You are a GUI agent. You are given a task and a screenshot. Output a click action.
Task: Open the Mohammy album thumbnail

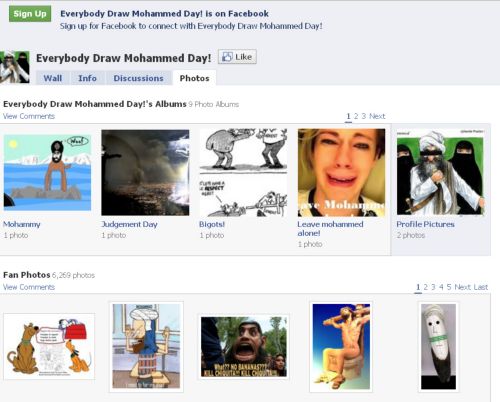(47, 172)
